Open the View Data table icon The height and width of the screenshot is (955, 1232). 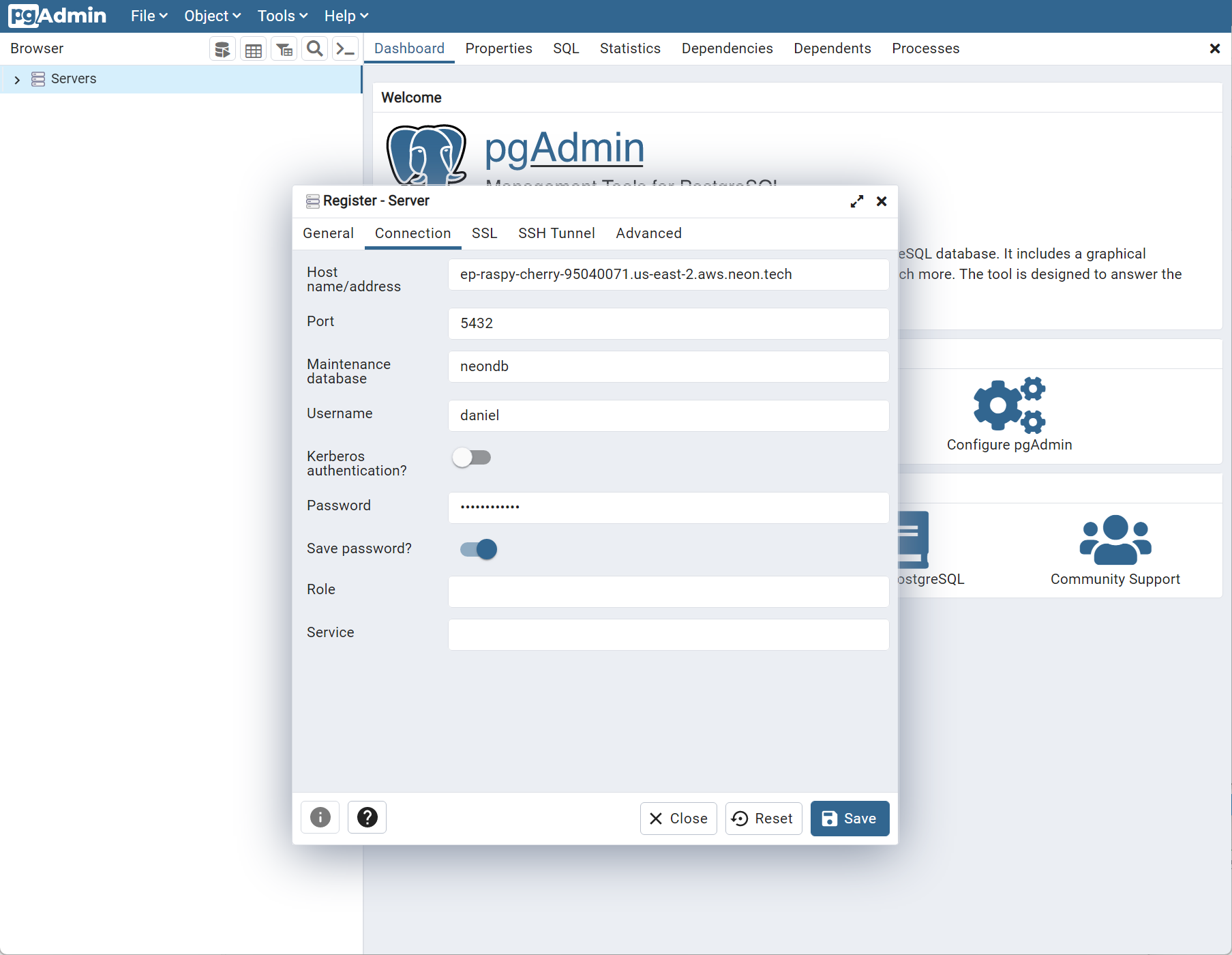(254, 49)
